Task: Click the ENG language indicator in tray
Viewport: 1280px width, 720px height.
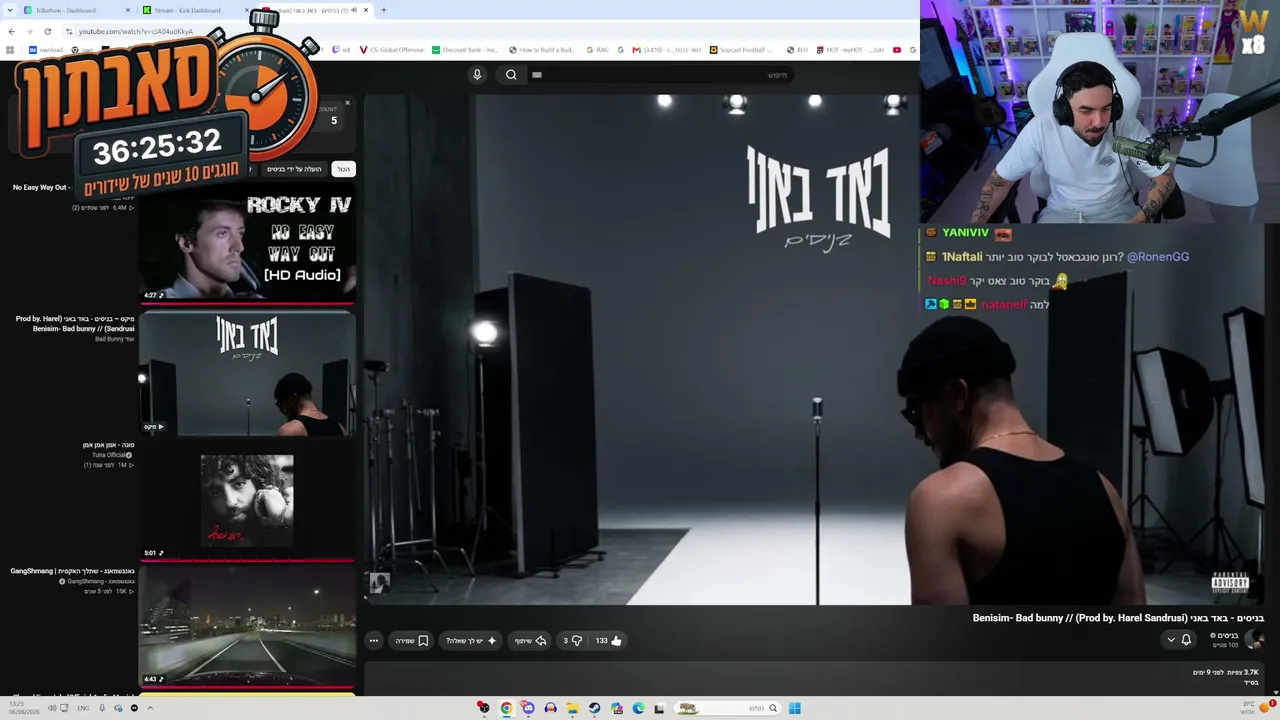Action: tap(83, 708)
